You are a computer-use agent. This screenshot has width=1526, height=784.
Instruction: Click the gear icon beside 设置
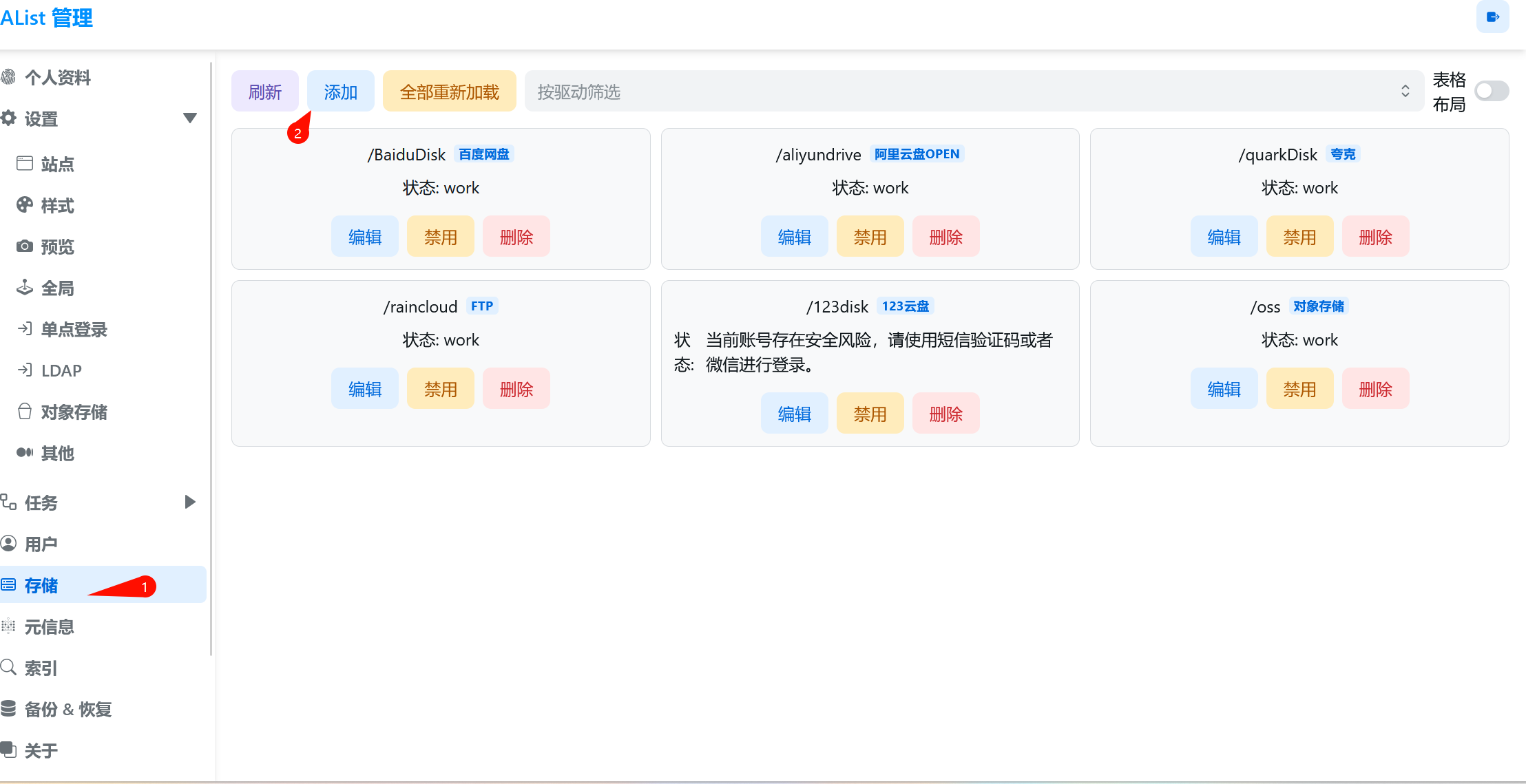pos(8,118)
